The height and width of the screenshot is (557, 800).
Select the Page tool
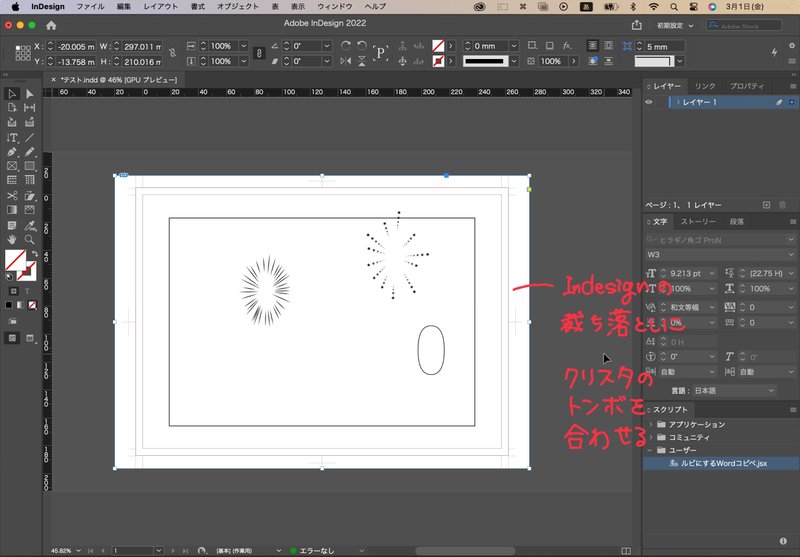12,108
